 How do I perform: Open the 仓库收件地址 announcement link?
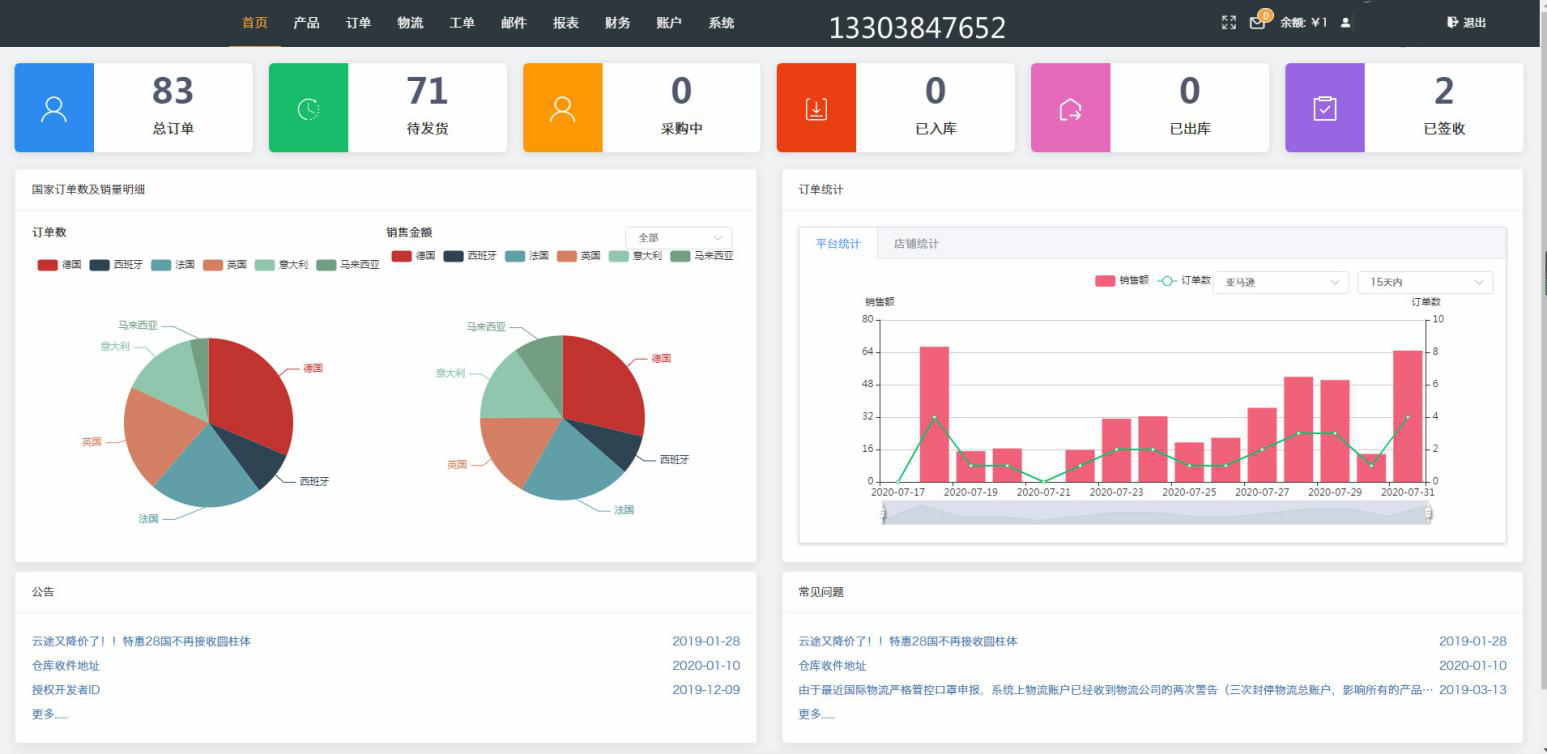tap(66, 665)
